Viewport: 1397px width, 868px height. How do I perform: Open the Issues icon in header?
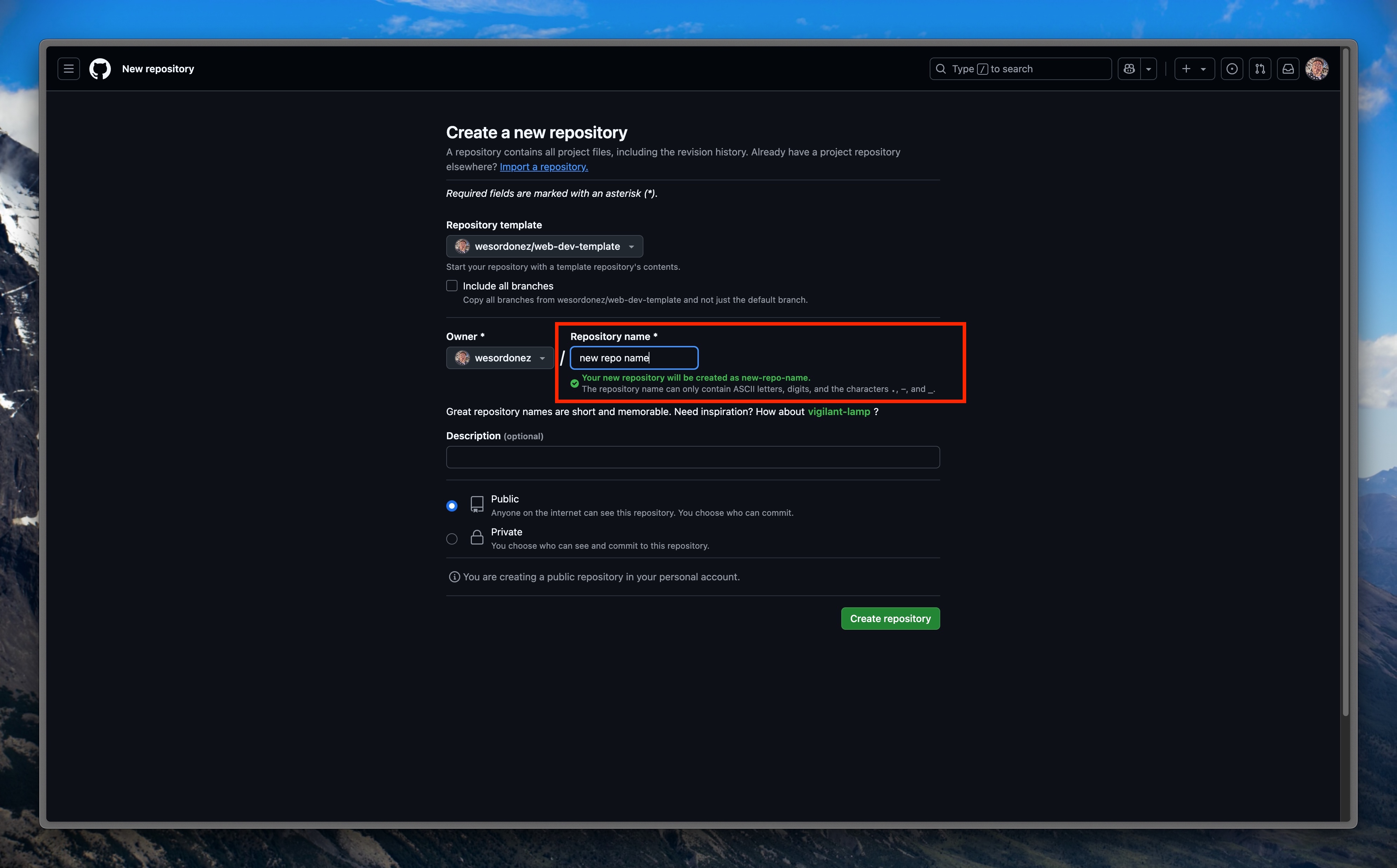[x=1232, y=69]
